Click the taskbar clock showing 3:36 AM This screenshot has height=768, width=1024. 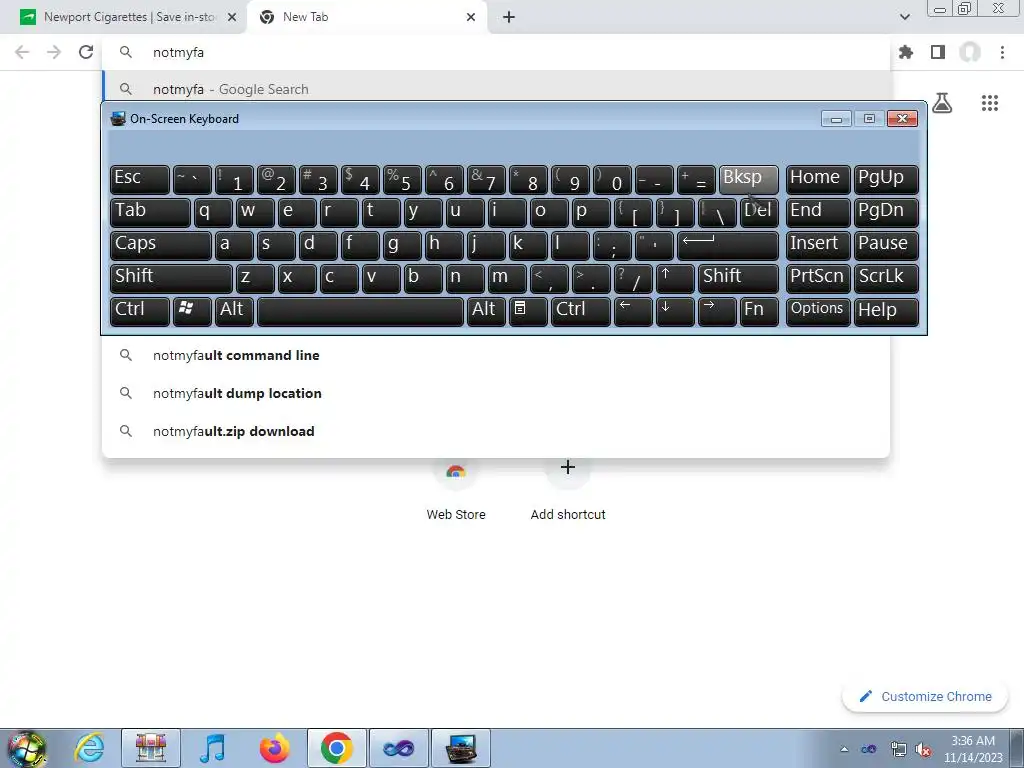[x=973, y=749]
